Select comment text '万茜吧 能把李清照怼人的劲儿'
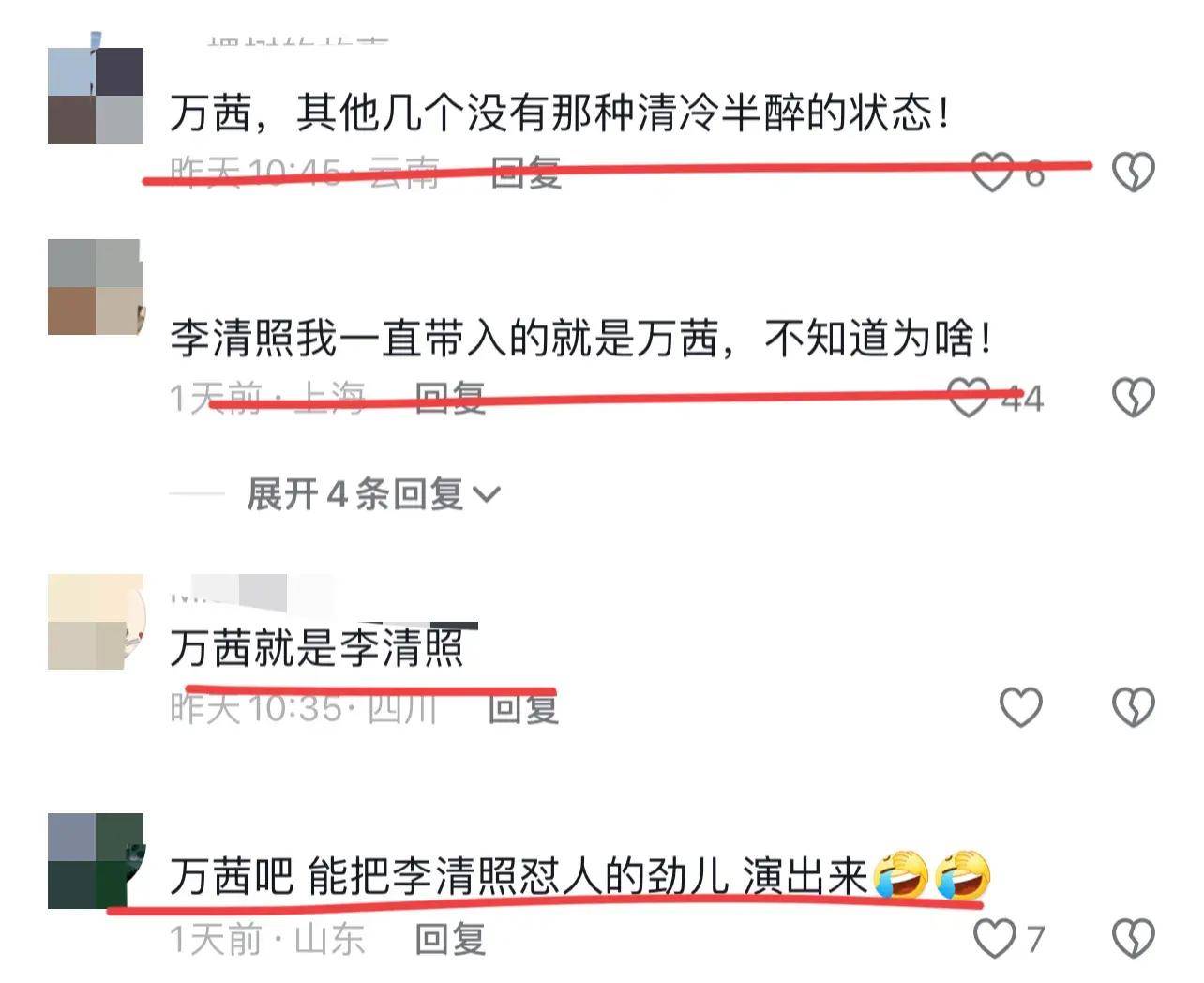 [449, 876]
